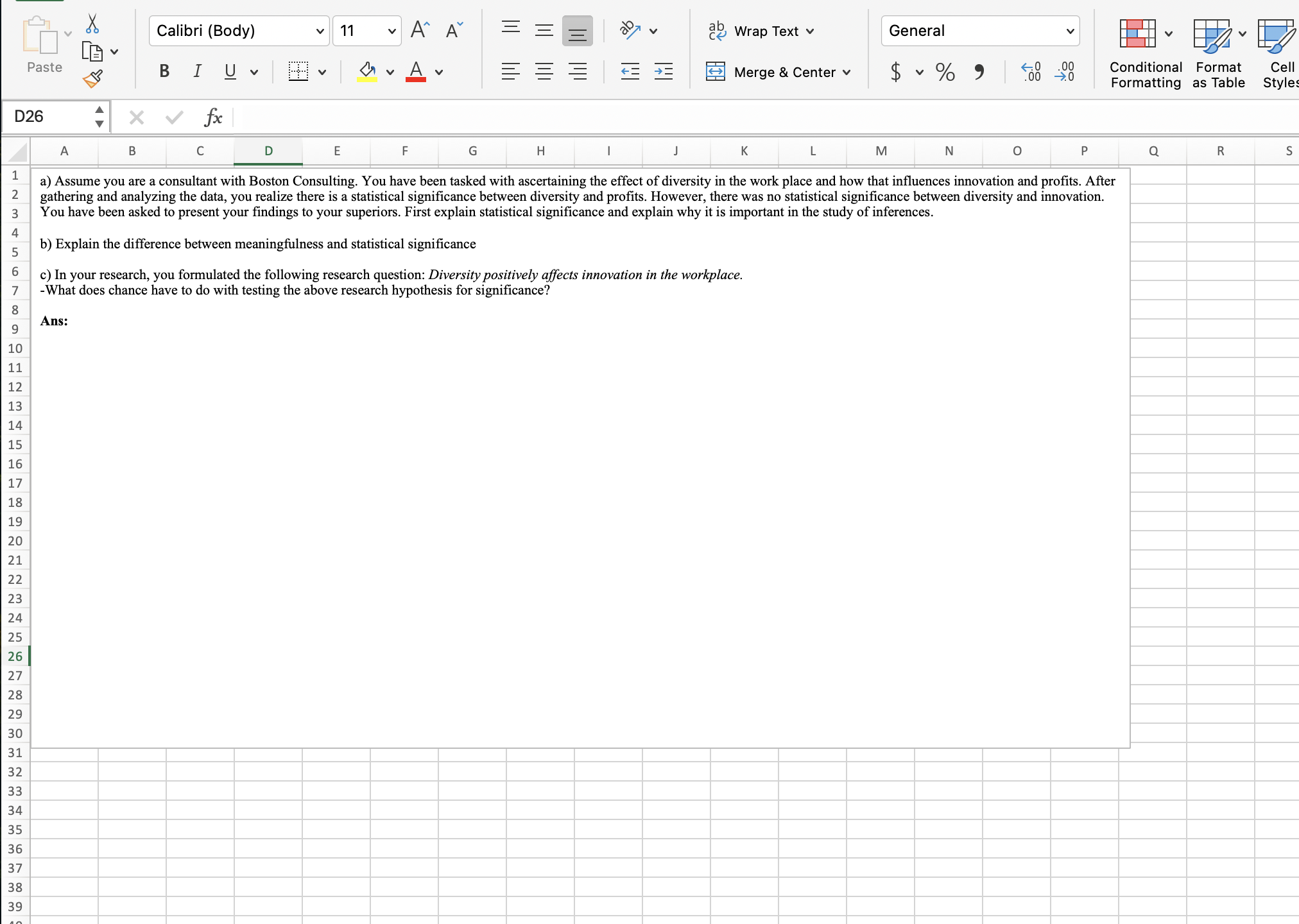
Task: Apply percent style to cells
Action: [x=946, y=72]
